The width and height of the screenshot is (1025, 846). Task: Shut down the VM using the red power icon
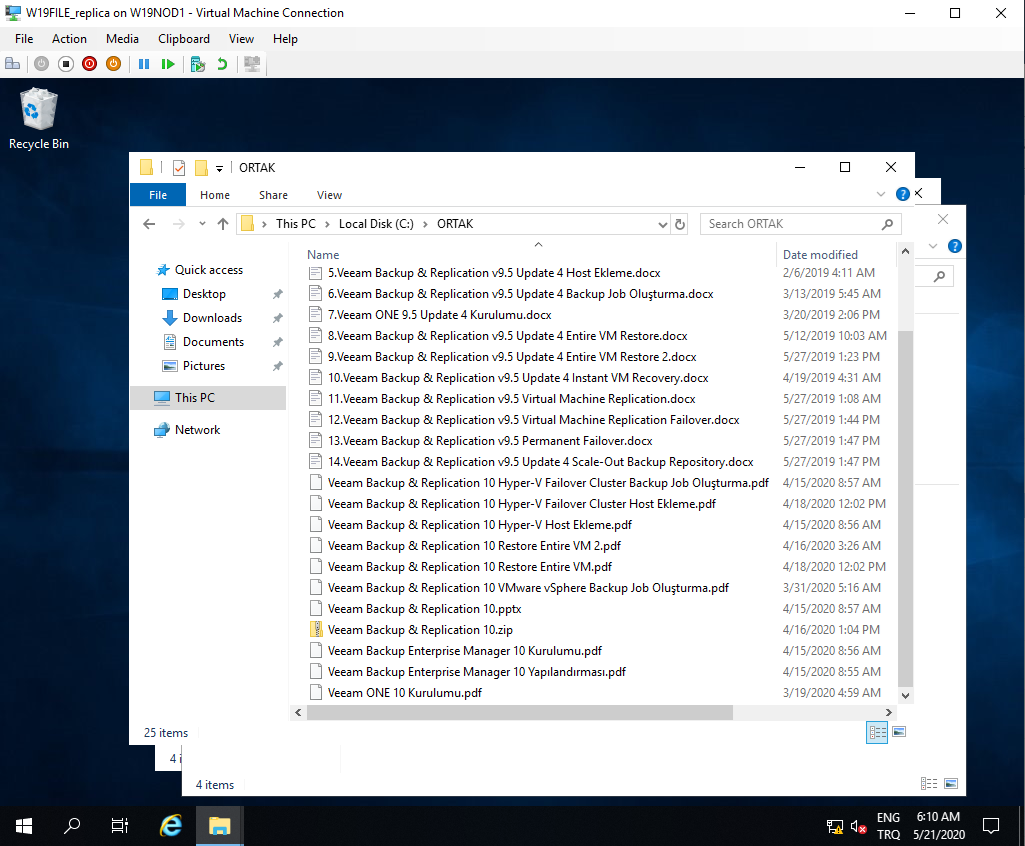[90, 64]
